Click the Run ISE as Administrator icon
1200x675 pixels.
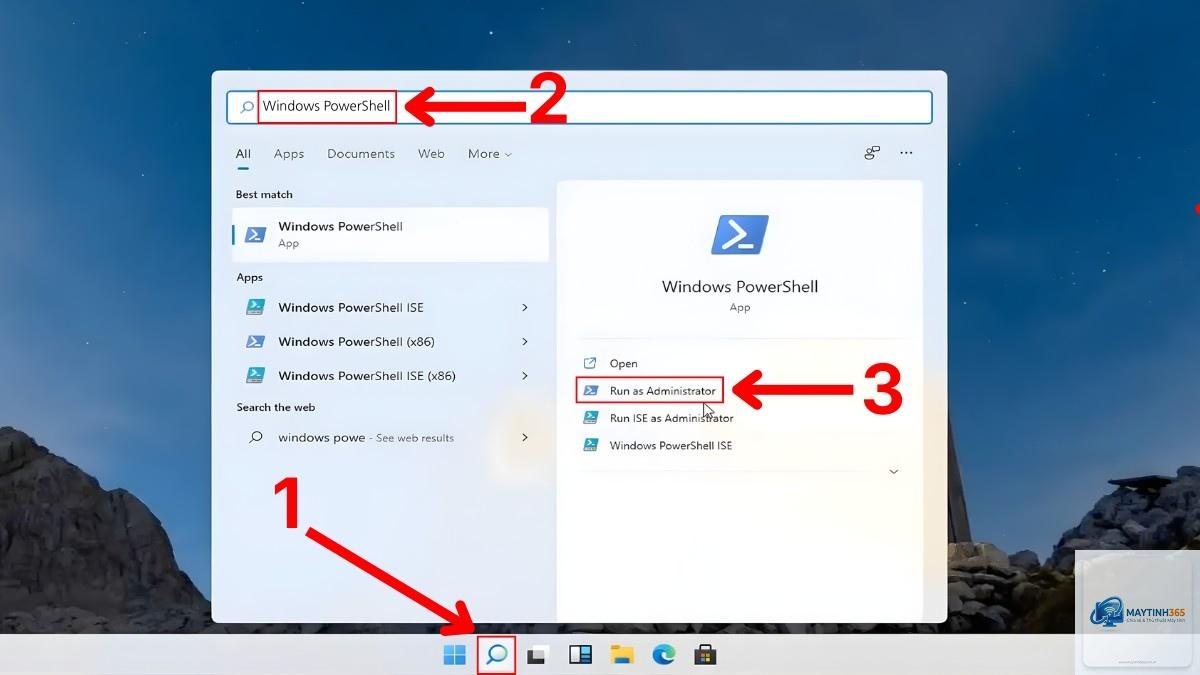coord(590,418)
